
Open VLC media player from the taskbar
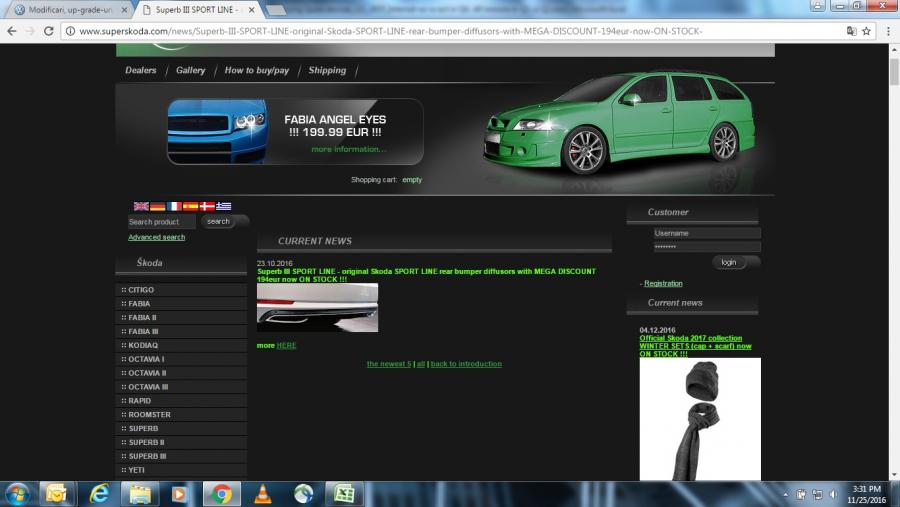click(x=263, y=494)
